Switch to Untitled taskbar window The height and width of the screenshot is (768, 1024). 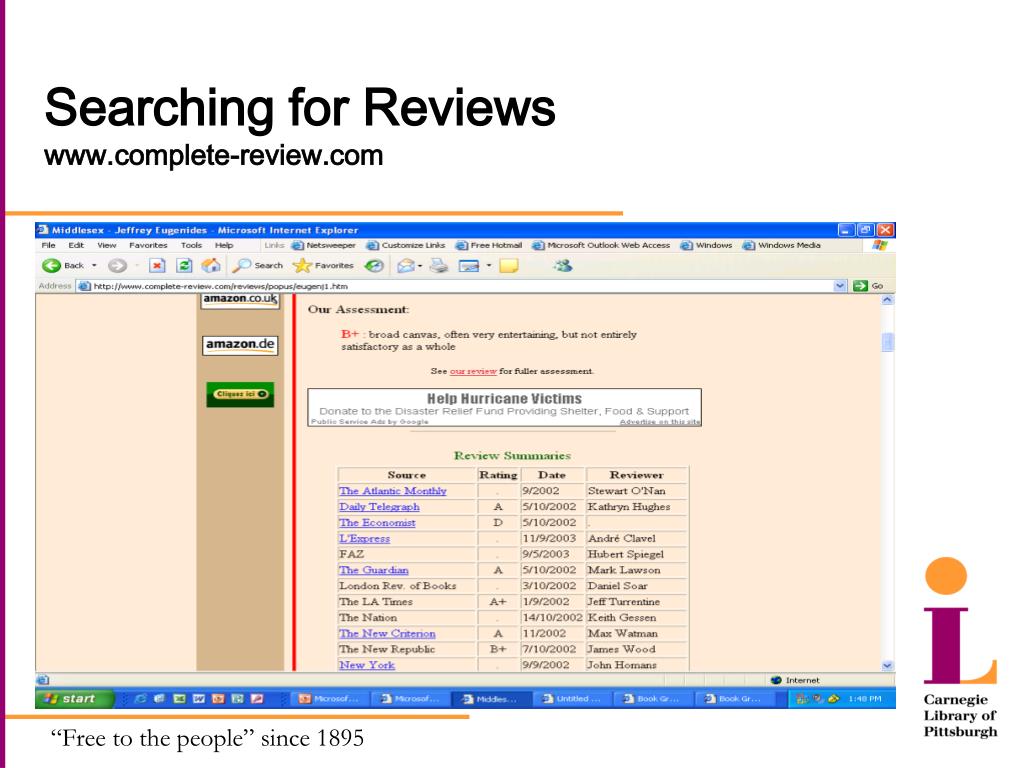pos(573,699)
